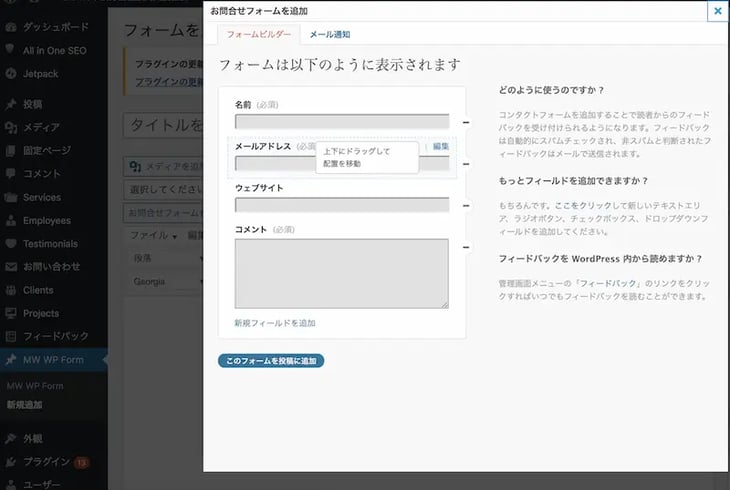This screenshot has width=730, height=490.
Task: Click inside the コメント text area
Action: click(x=341, y=273)
